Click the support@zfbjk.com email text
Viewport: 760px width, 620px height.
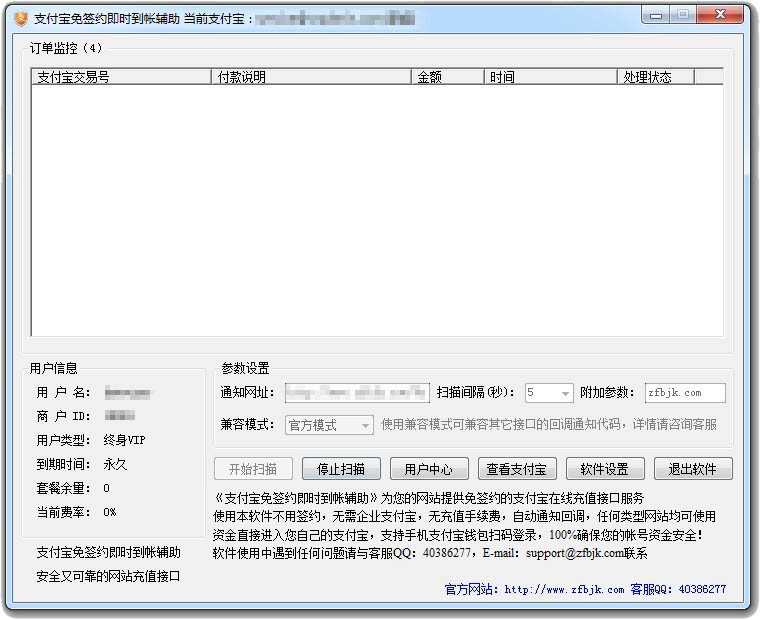575,553
